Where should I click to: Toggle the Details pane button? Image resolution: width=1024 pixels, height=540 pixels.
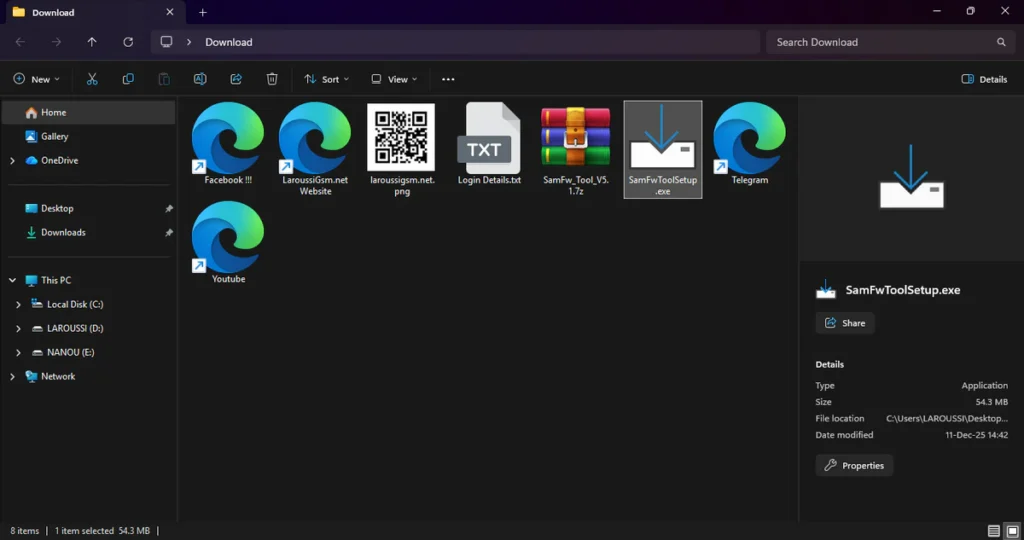(984, 79)
